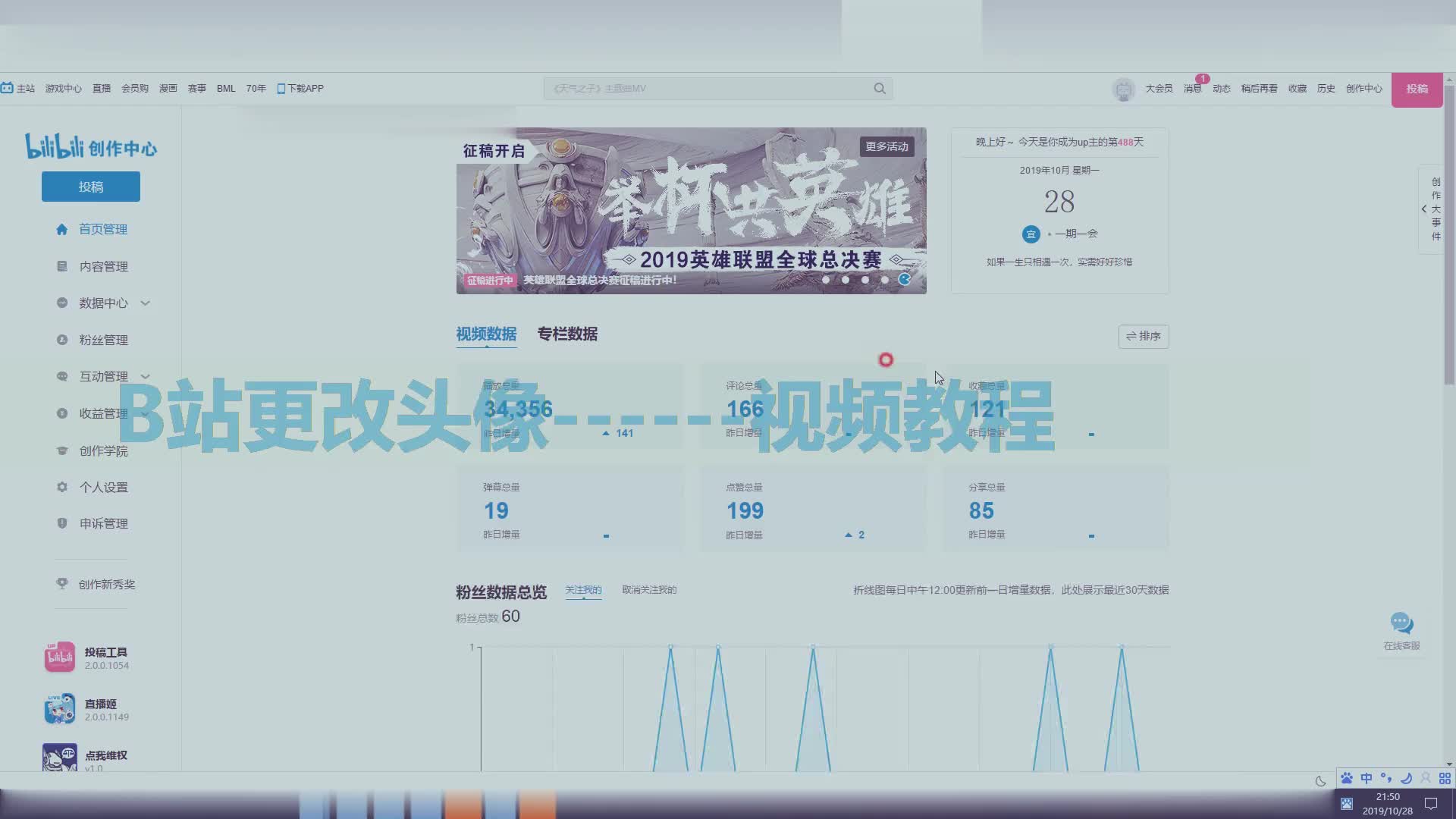Click the 更多活动 banner button
This screenshot has width=1456, height=819.
pyautogui.click(x=887, y=146)
